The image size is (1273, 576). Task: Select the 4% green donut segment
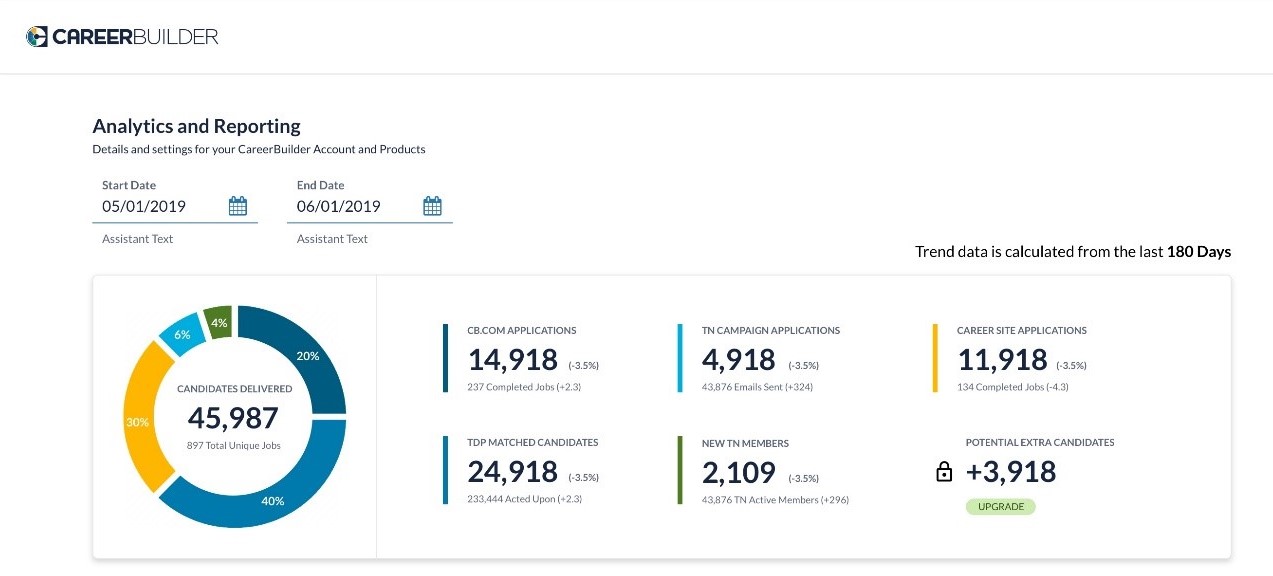tap(218, 322)
